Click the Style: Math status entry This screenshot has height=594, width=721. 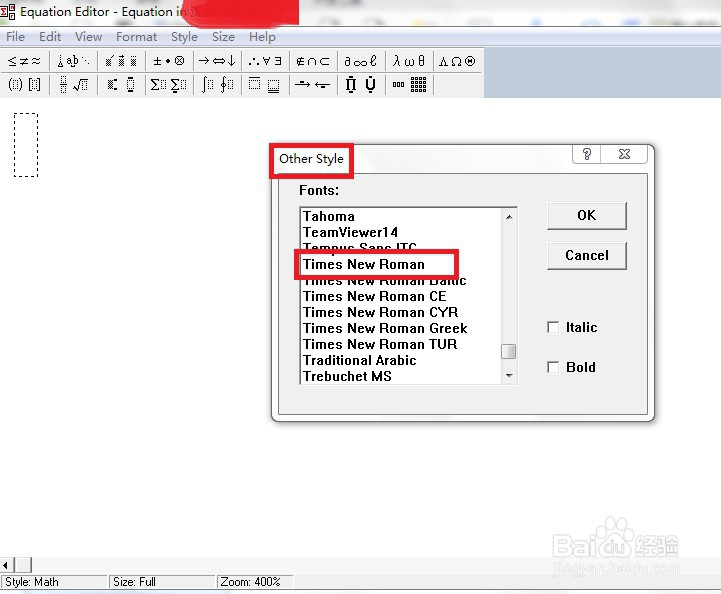(54, 582)
